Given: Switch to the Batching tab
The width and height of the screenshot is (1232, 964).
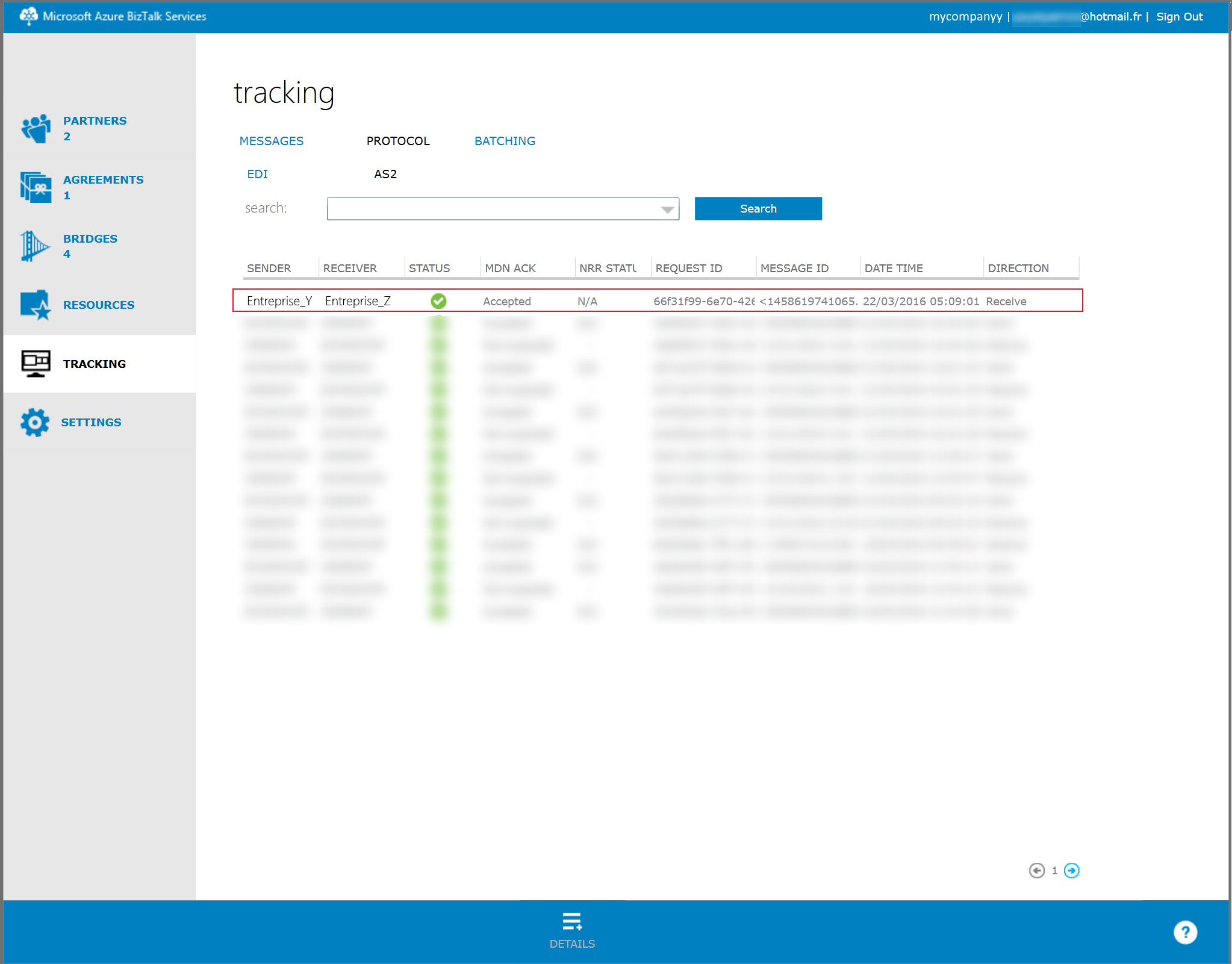Looking at the screenshot, I should click(x=505, y=141).
